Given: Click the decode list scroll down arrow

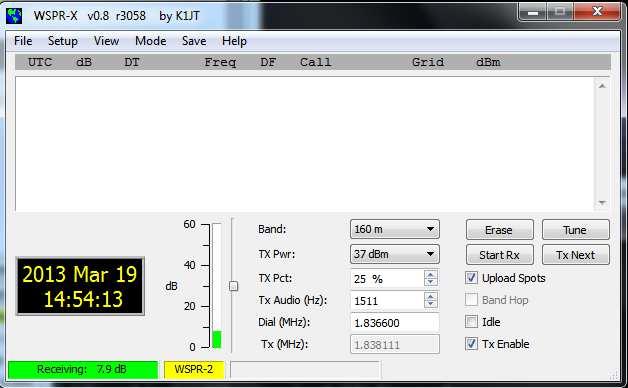Looking at the screenshot, I should point(602,203).
